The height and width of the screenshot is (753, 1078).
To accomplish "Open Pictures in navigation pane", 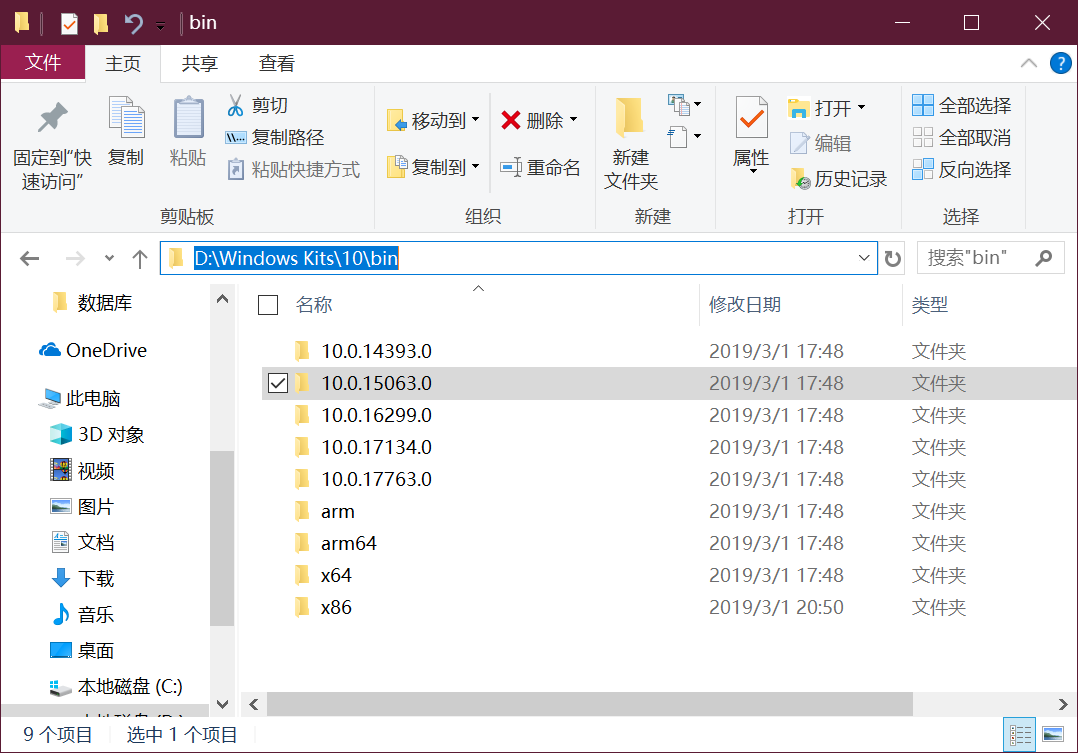I will 82,507.
